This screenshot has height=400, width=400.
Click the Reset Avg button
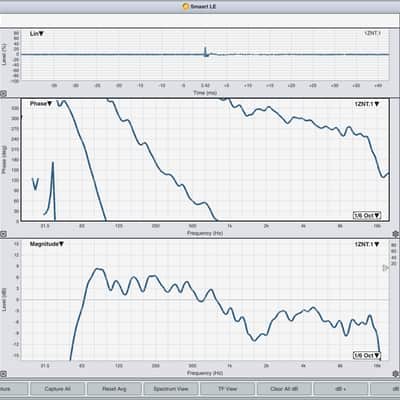[x=114, y=389]
